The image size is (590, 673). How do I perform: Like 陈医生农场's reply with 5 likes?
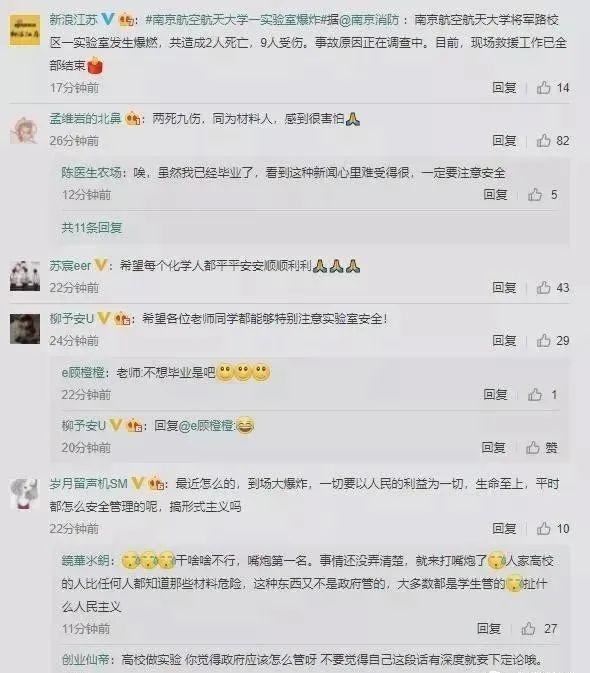click(x=535, y=194)
